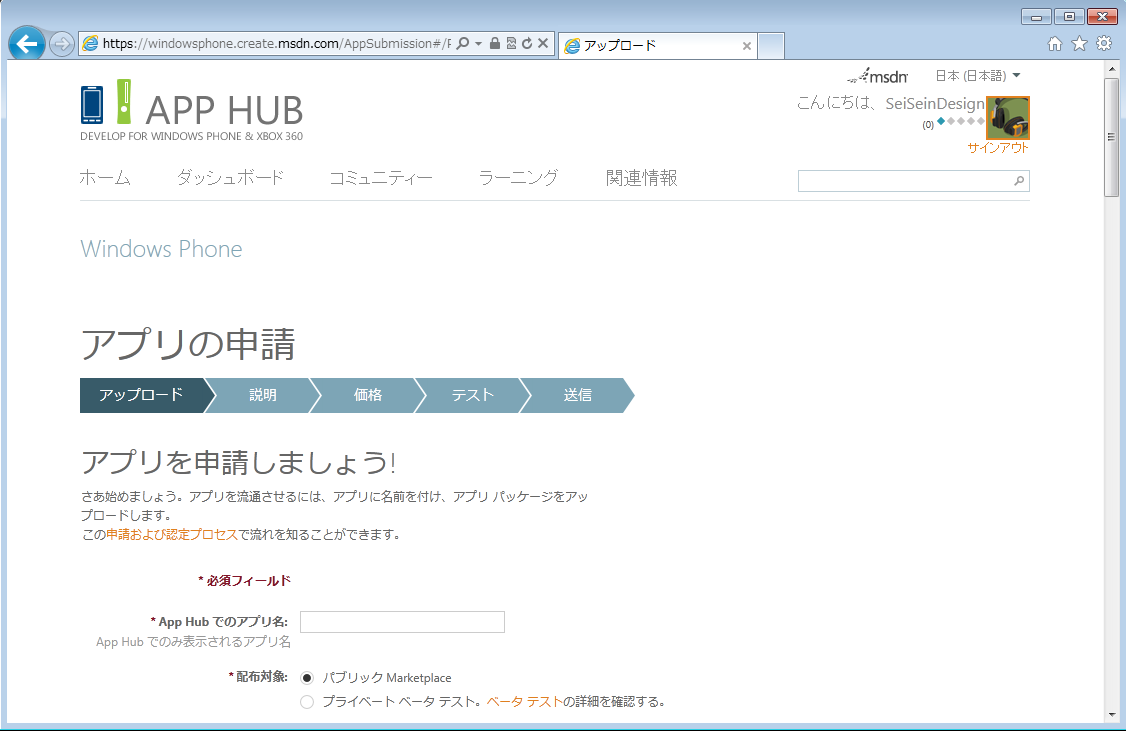Click the App Hub でのアプリ名 text field
Image resolution: width=1126 pixels, height=731 pixels.
[x=402, y=622]
